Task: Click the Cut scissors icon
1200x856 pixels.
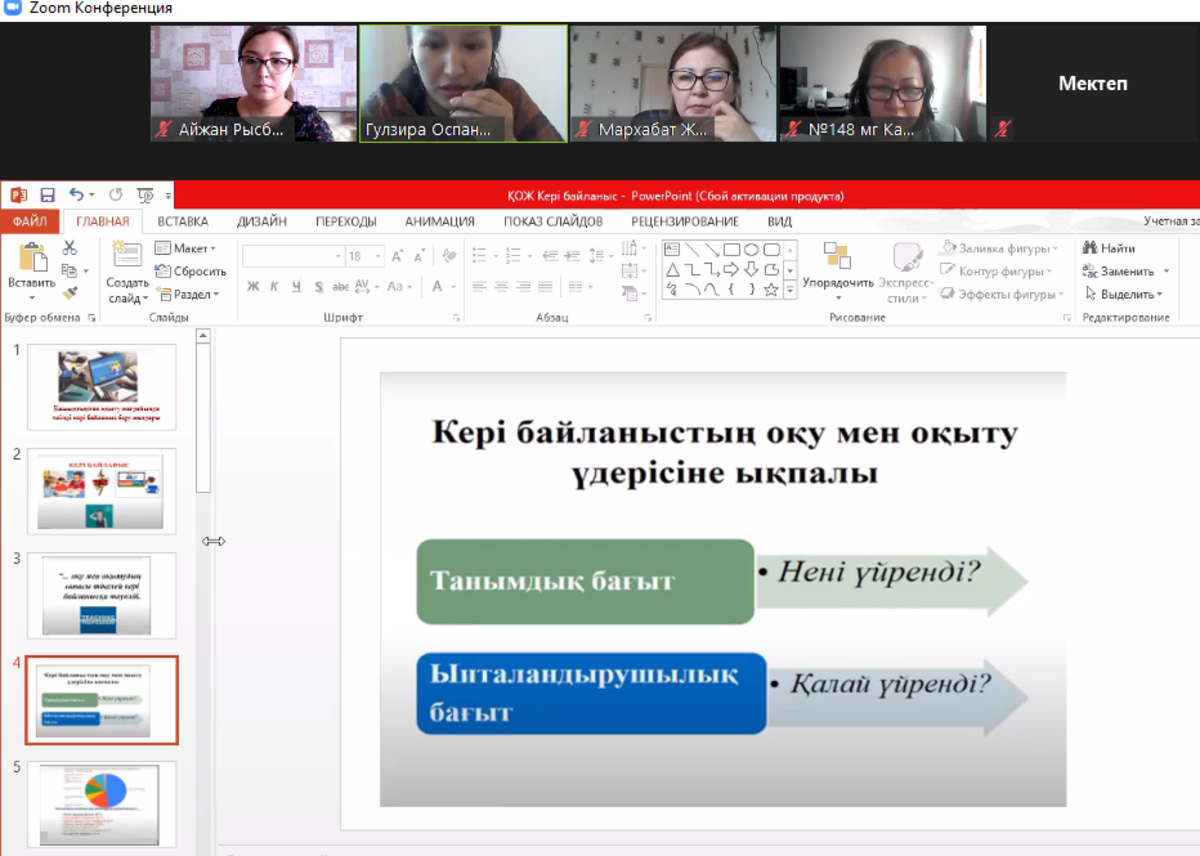Action: pyautogui.click(x=69, y=248)
